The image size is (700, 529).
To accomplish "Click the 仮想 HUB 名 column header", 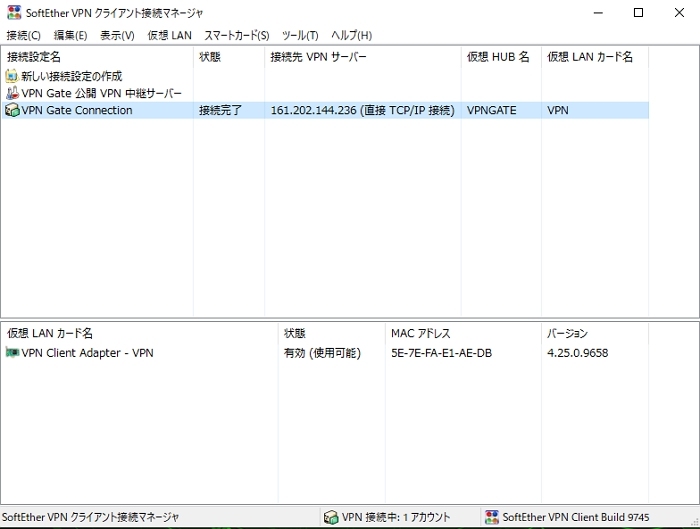I will 498,57.
